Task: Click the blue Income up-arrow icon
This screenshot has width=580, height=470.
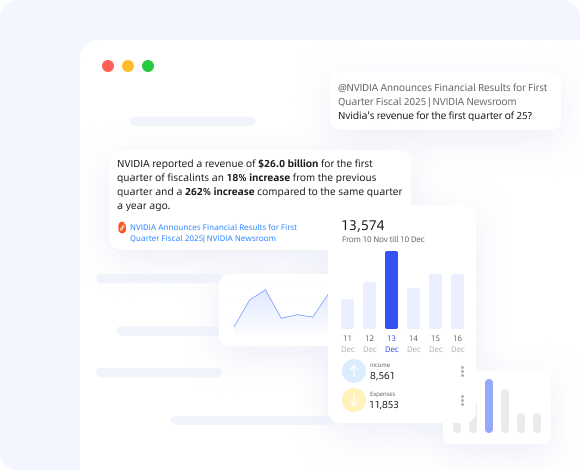Action: pos(354,371)
